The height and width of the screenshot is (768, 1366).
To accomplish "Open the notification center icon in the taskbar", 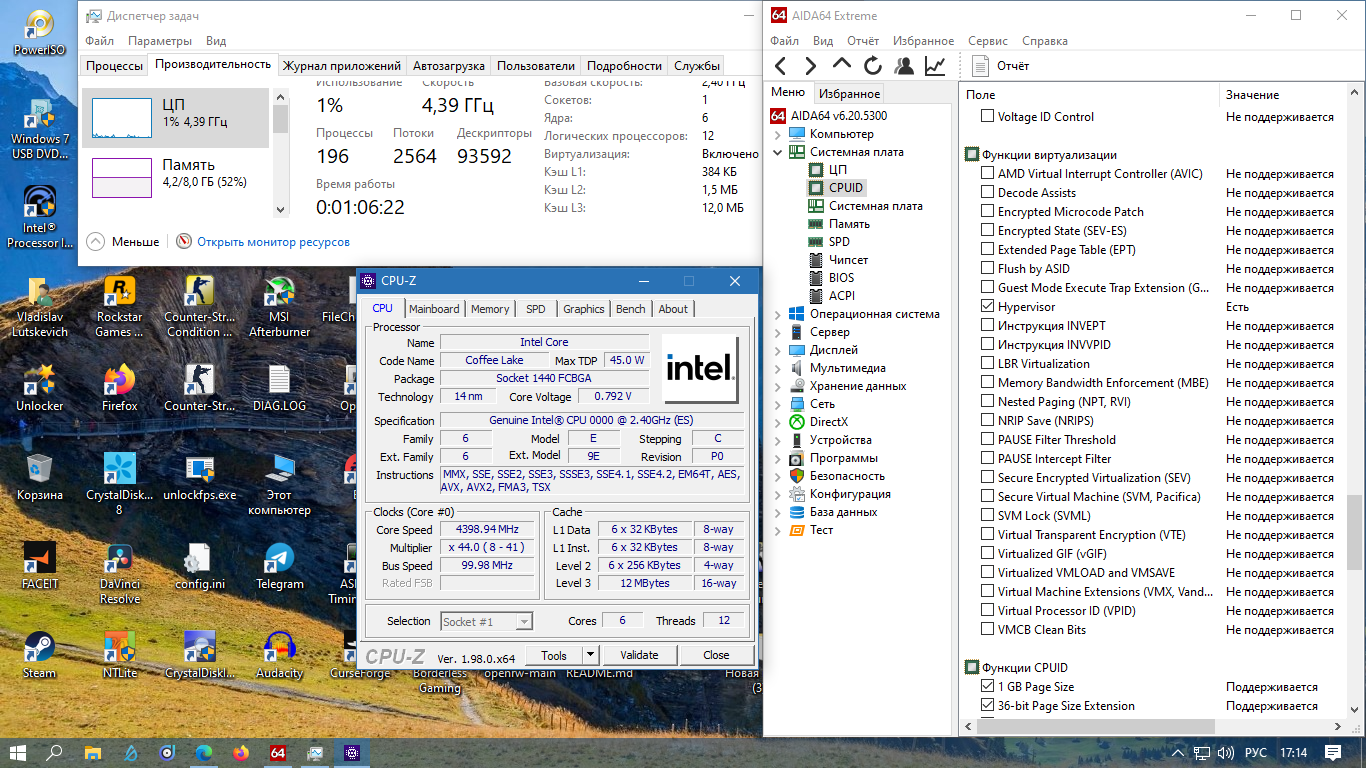I will [1333, 752].
